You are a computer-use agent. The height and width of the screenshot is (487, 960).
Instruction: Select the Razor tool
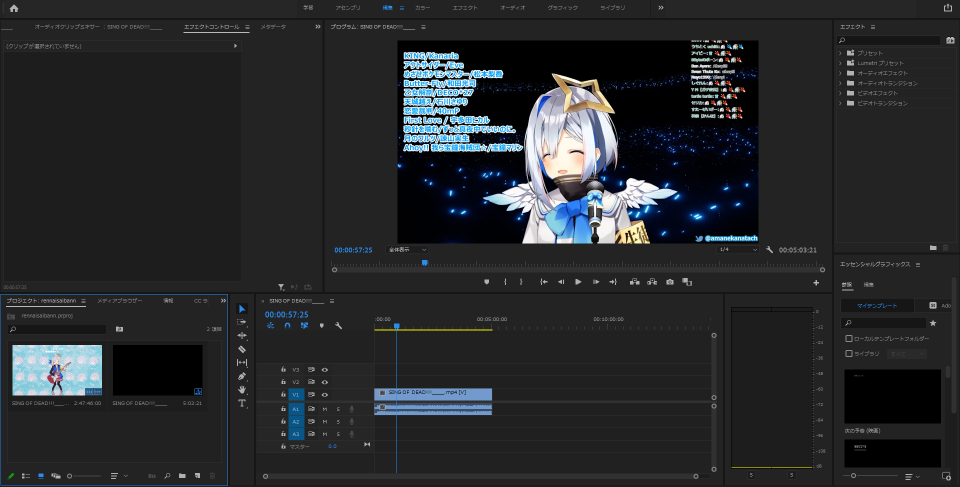242,349
